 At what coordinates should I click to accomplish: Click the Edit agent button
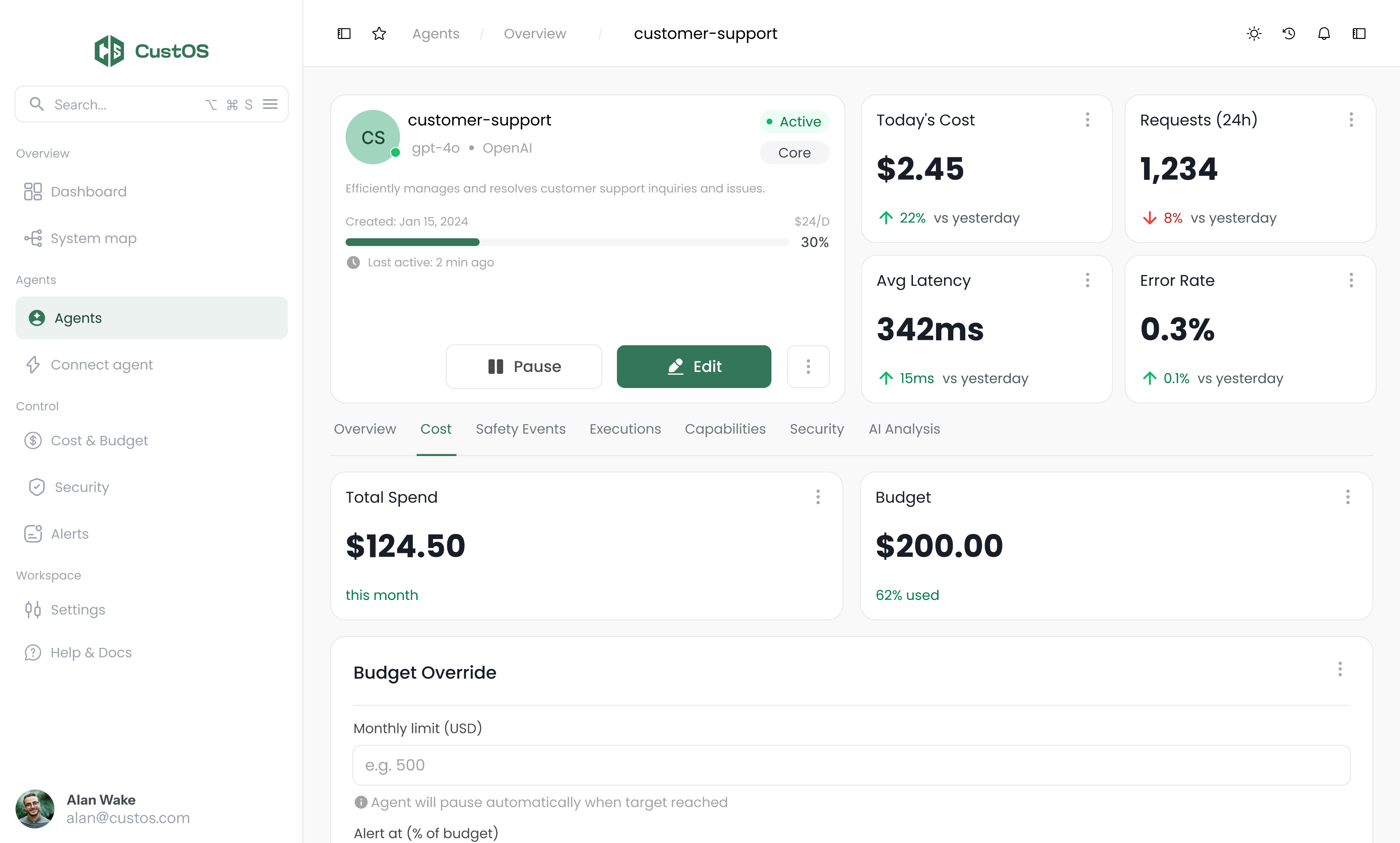694,366
